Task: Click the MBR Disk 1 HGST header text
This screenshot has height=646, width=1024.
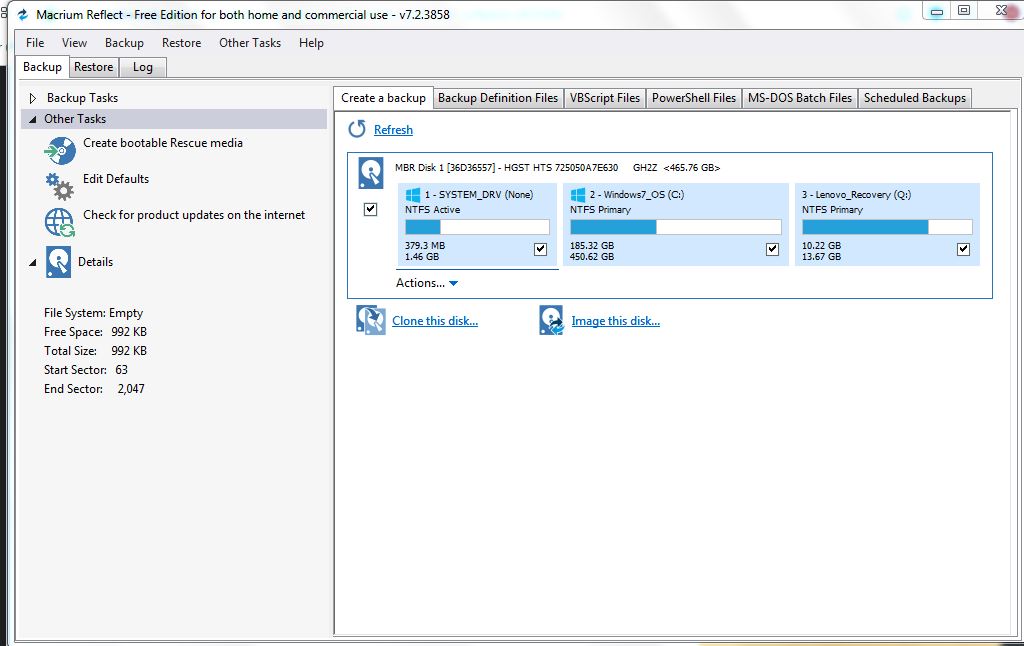Action: coord(557,168)
